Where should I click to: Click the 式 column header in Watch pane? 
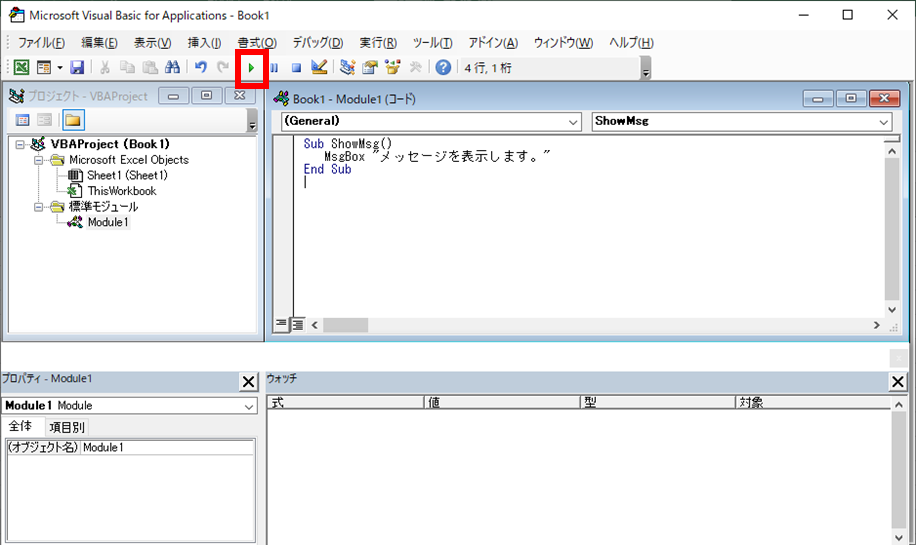345,402
